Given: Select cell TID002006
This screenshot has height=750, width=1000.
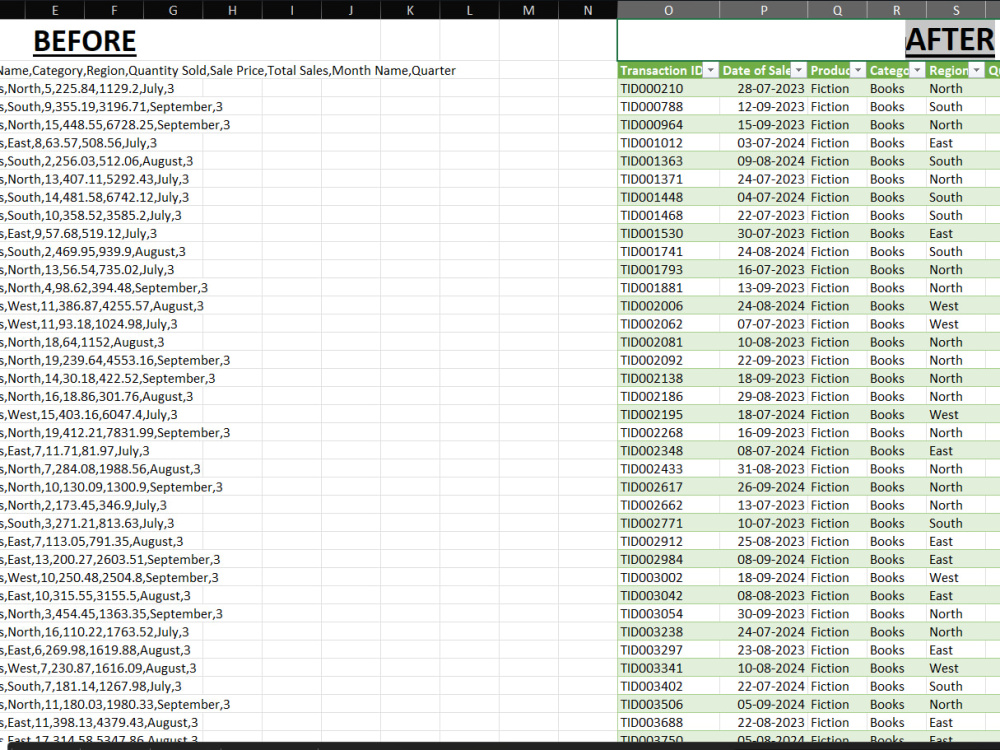Looking at the screenshot, I should coord(668,306).
